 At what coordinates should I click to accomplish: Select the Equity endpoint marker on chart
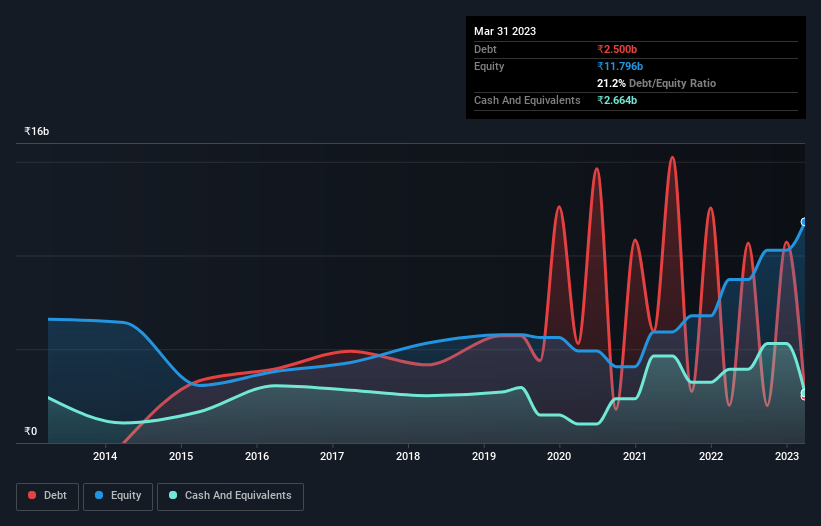pyautogui.click(x=804, y=222)
